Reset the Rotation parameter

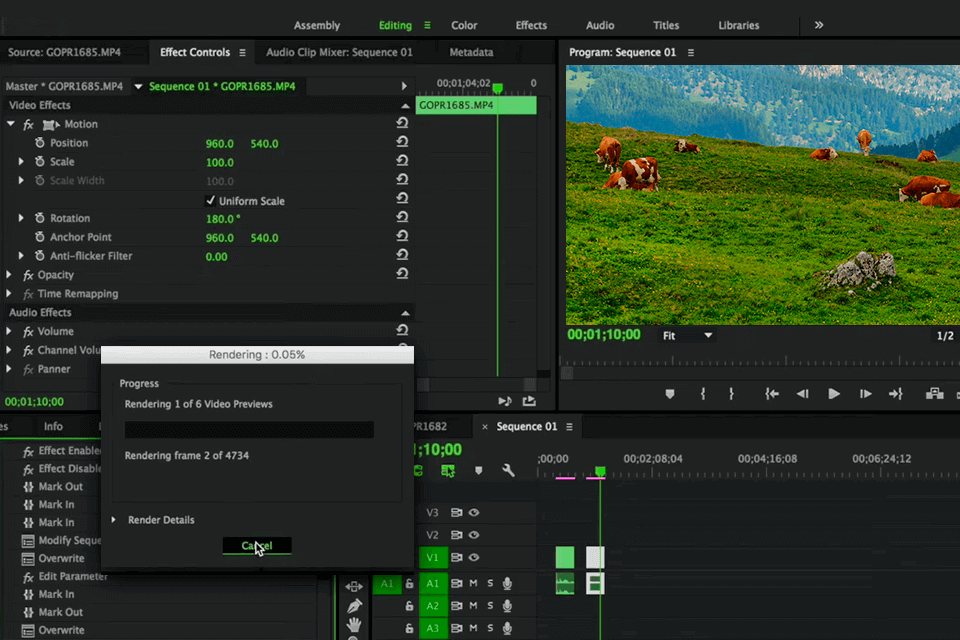[x=402, y=218]
